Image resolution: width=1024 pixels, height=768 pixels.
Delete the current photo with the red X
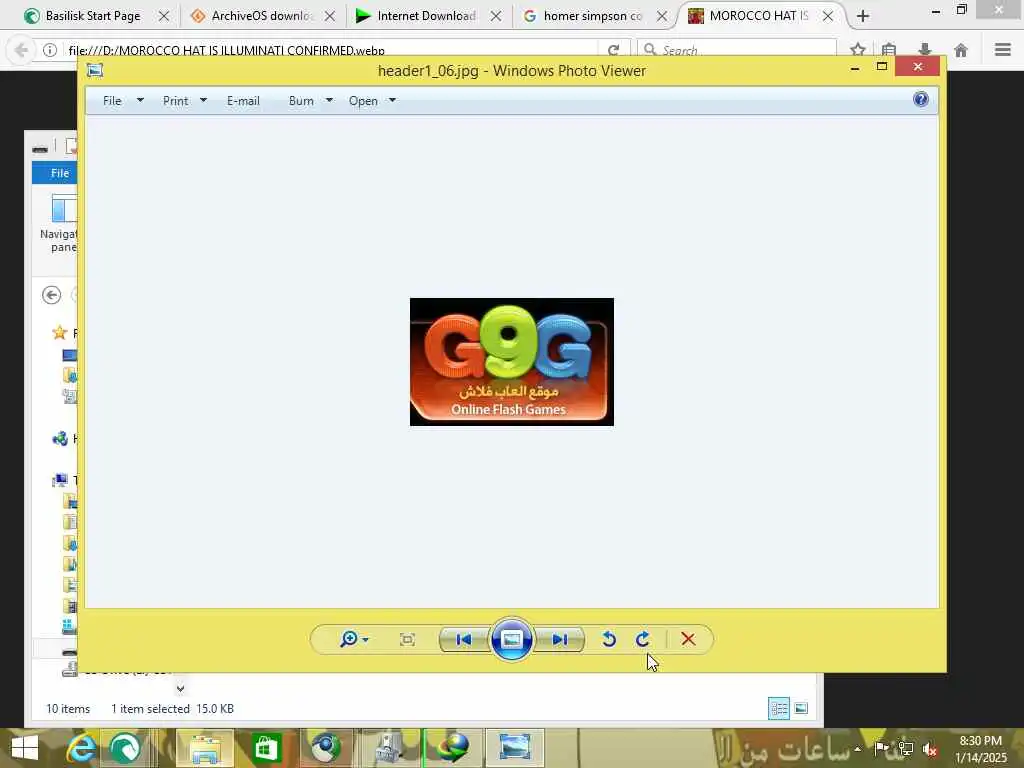coord(688,639)
